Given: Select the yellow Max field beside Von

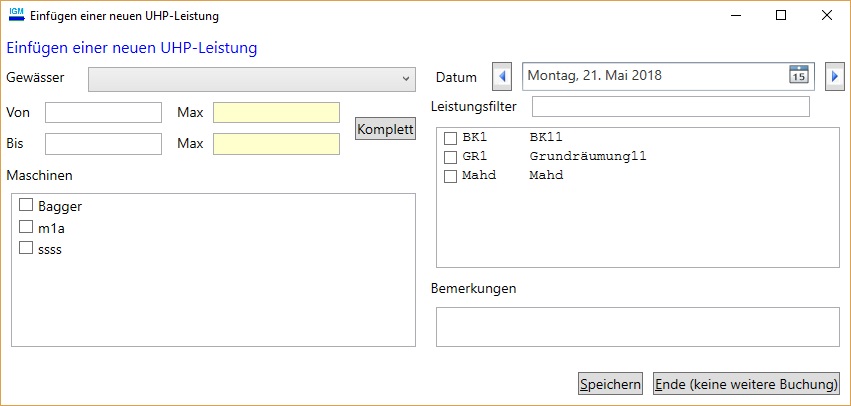Looking at the screenshot, I should [276, 112].
